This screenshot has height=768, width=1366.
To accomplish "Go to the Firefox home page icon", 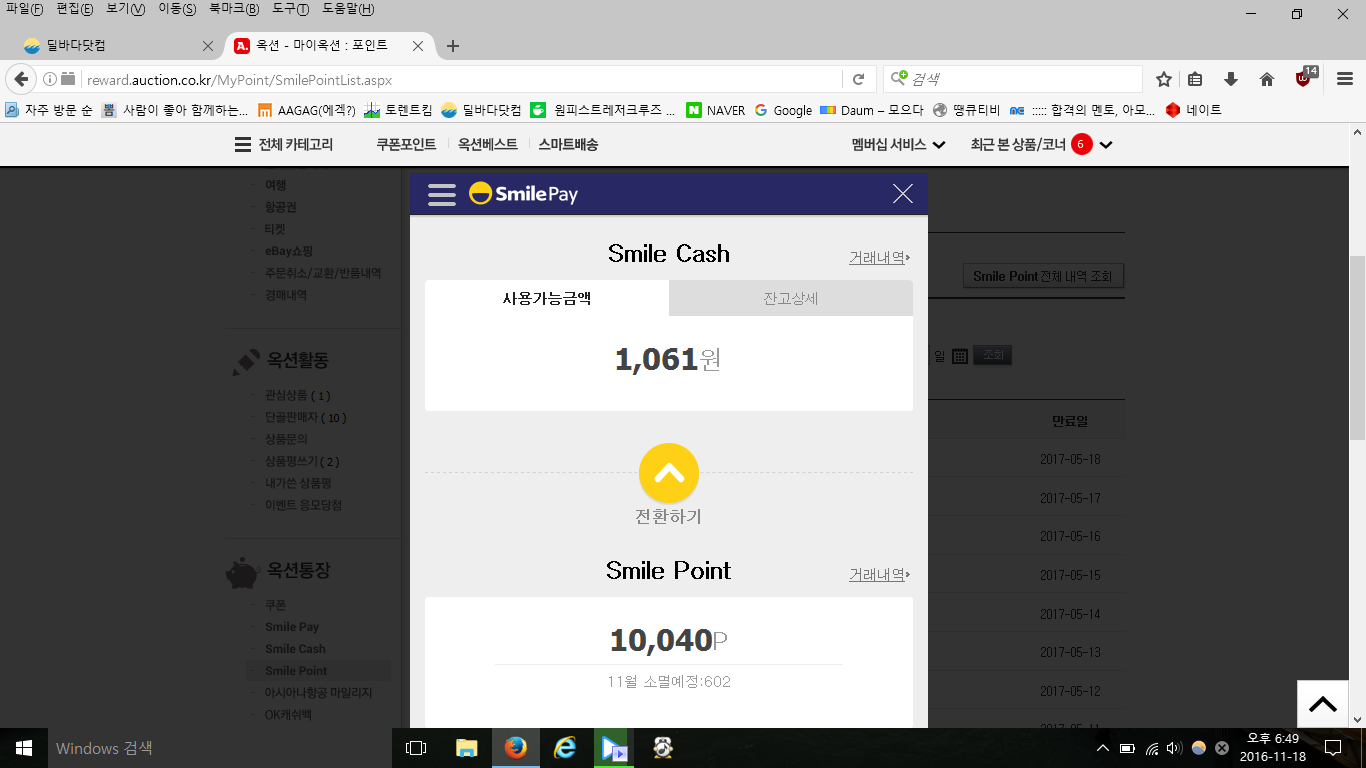I will tap(1266, 79).
